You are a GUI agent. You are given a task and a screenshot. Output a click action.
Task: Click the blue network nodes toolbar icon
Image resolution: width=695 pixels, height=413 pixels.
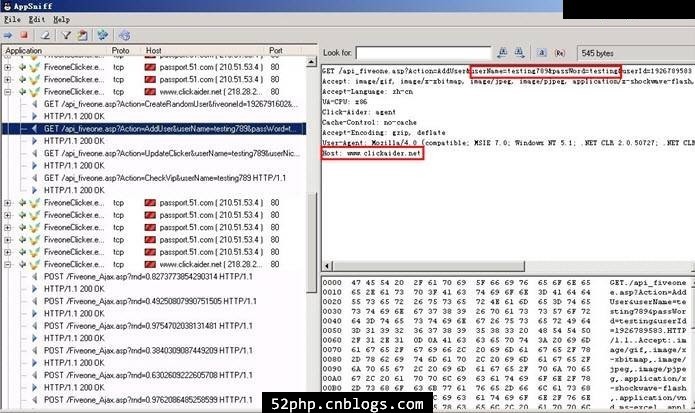point(103,35)
